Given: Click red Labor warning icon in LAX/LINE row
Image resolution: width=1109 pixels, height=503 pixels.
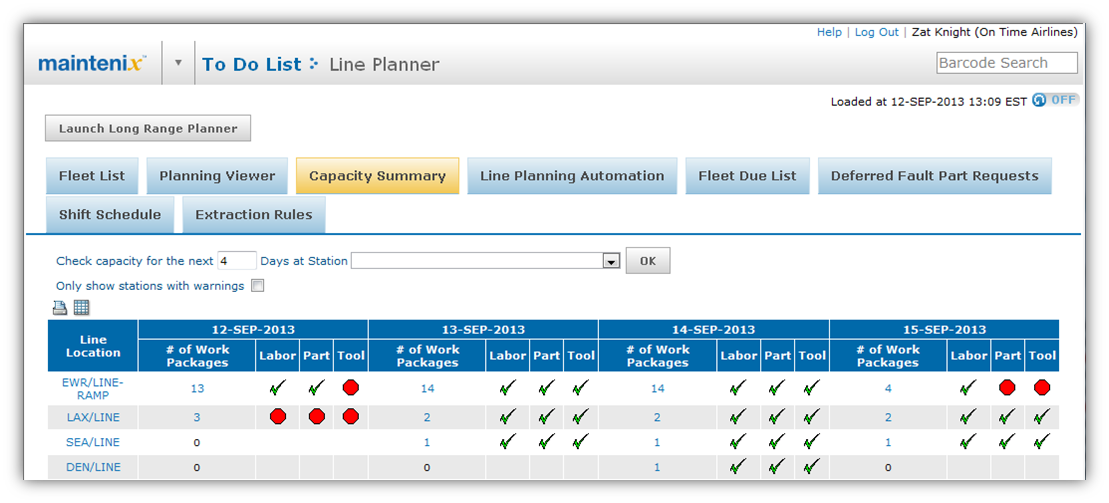Looking at the screenshot, I should tap(278, 416).
